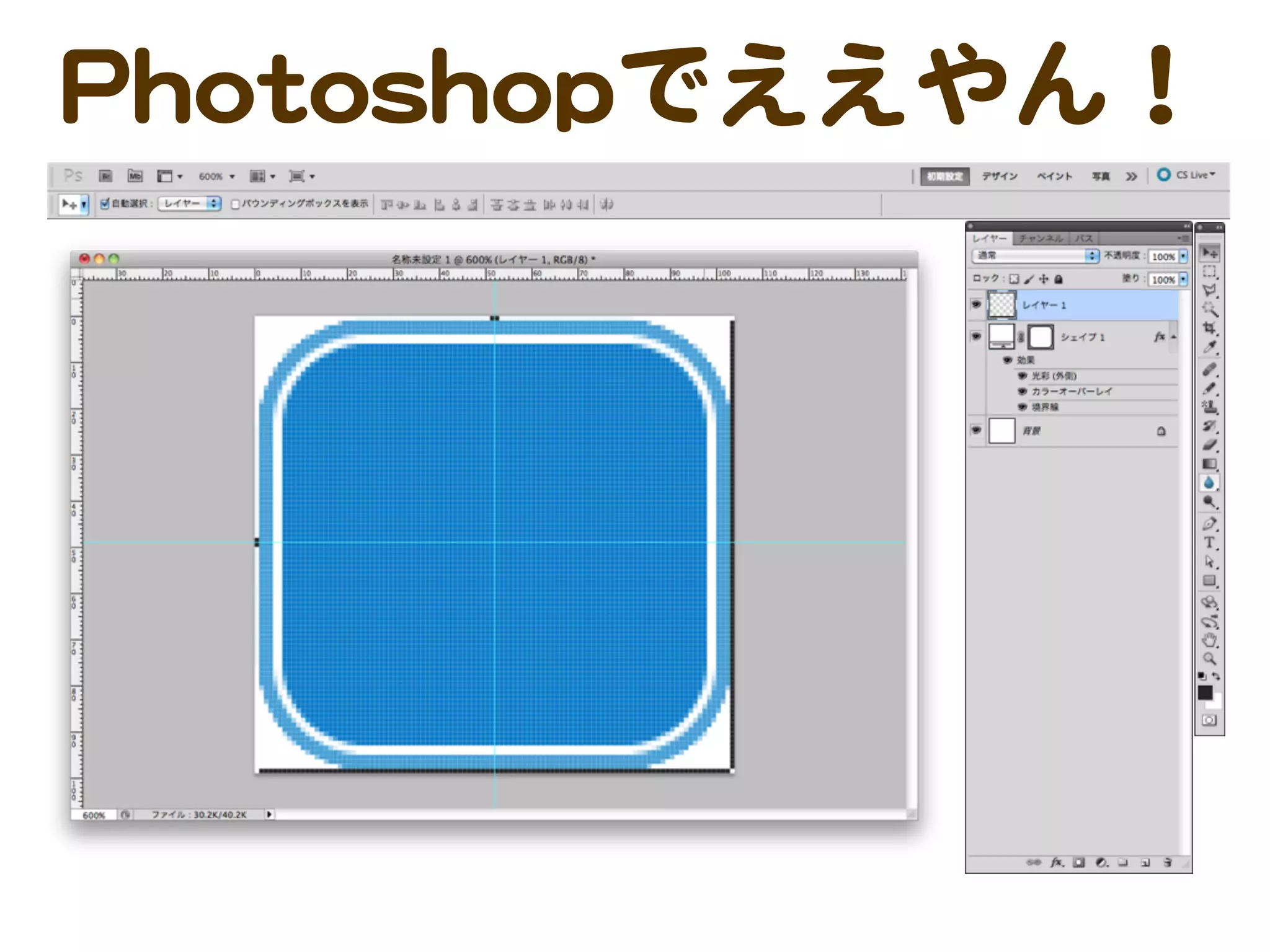Viewport: 1270px width, 952px height.
Task: Open the auto-select レイヤー dropdown
Action: pyautogui.click(x=189, y=203)
